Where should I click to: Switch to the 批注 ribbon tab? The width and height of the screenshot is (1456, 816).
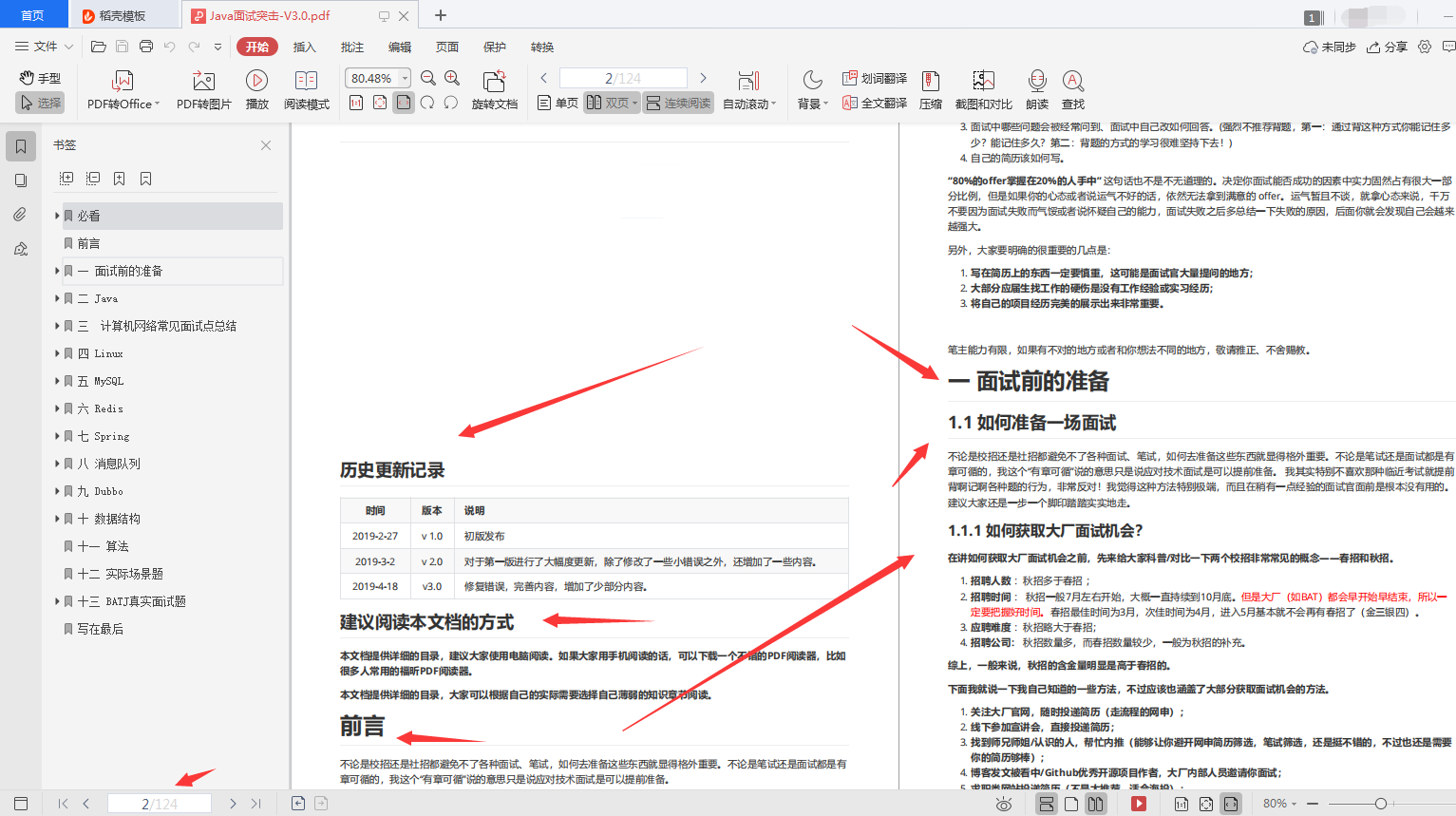click(352, 47)
